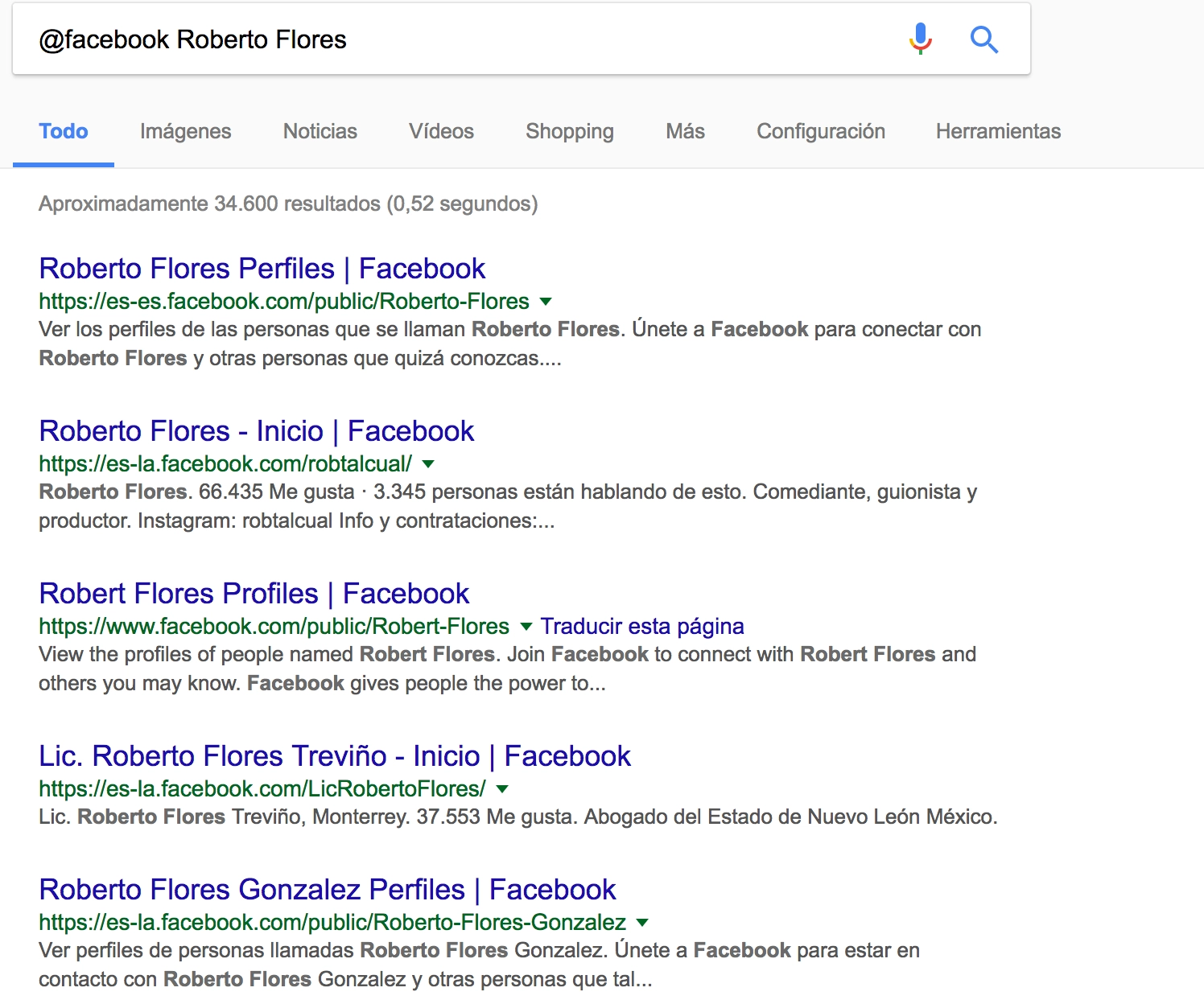Viewport: 1204px width, 1004px height.
Task: Open Roberto Flores Perfiles Facebook result
Action: [262, 269]
